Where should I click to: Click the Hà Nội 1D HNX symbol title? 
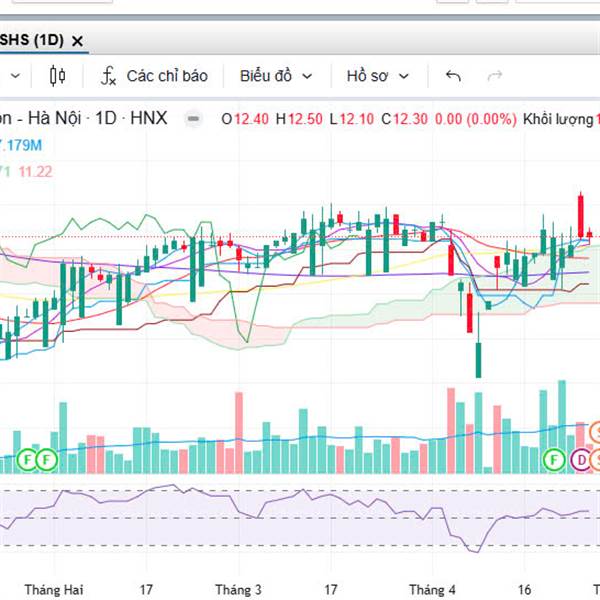point(83,118)
